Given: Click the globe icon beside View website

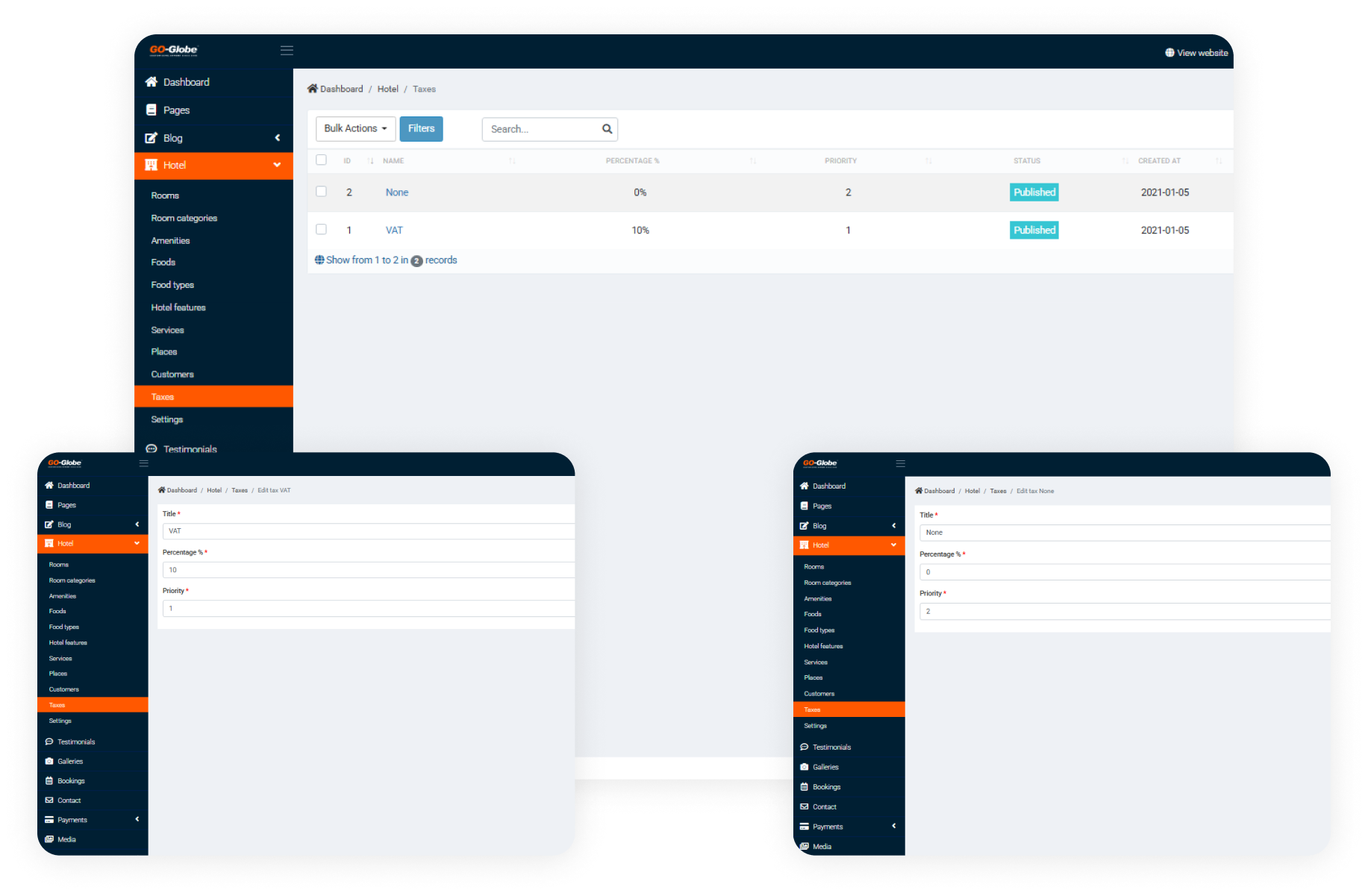Looking at the screenshot, I should [x=1169, y=53].
